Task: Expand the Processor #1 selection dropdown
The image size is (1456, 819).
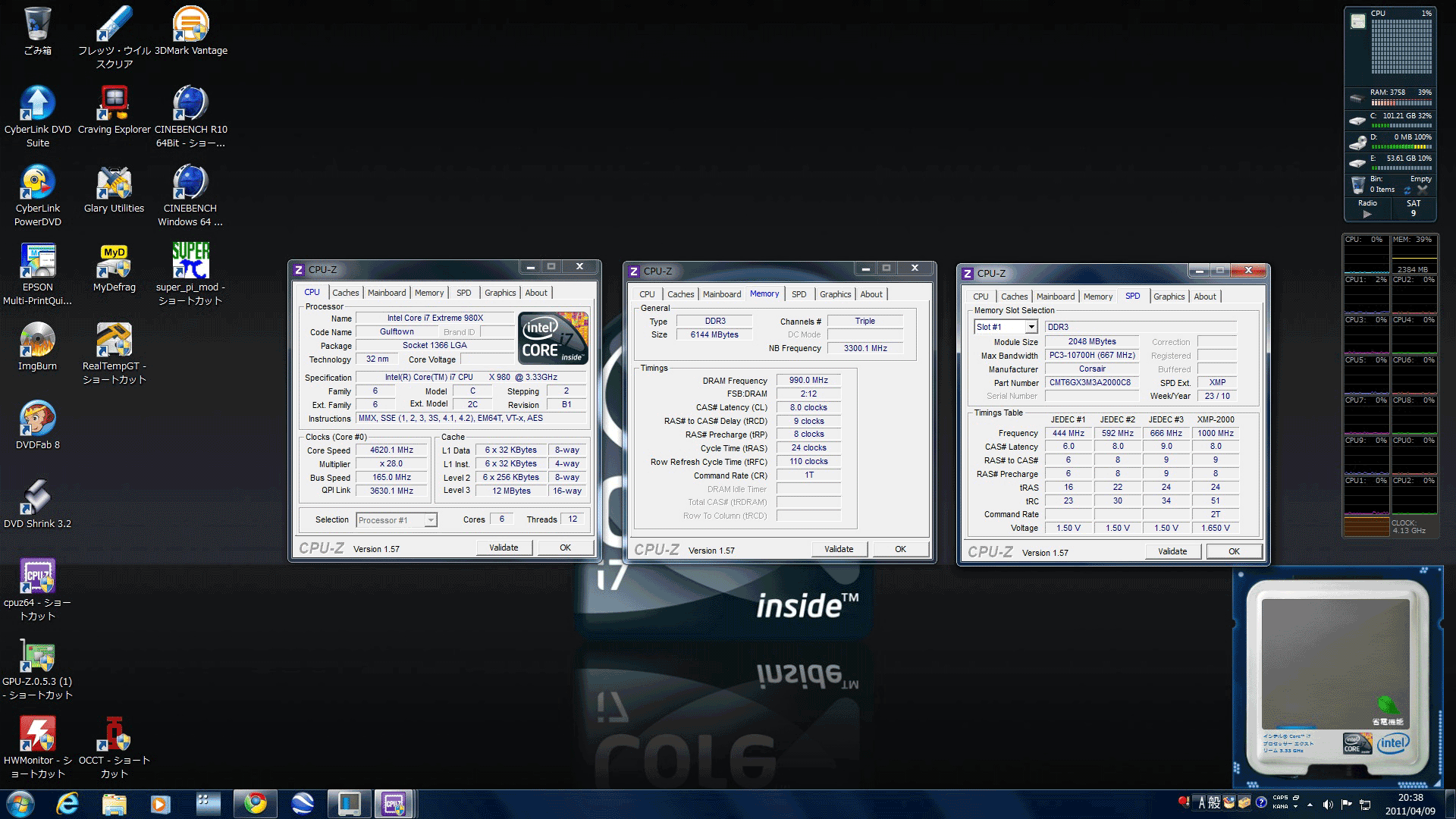Action: click(x=430, y=520)
